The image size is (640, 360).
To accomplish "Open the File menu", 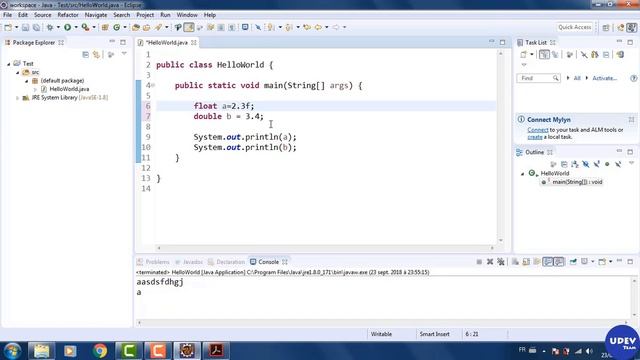I will tap(7, 15).
